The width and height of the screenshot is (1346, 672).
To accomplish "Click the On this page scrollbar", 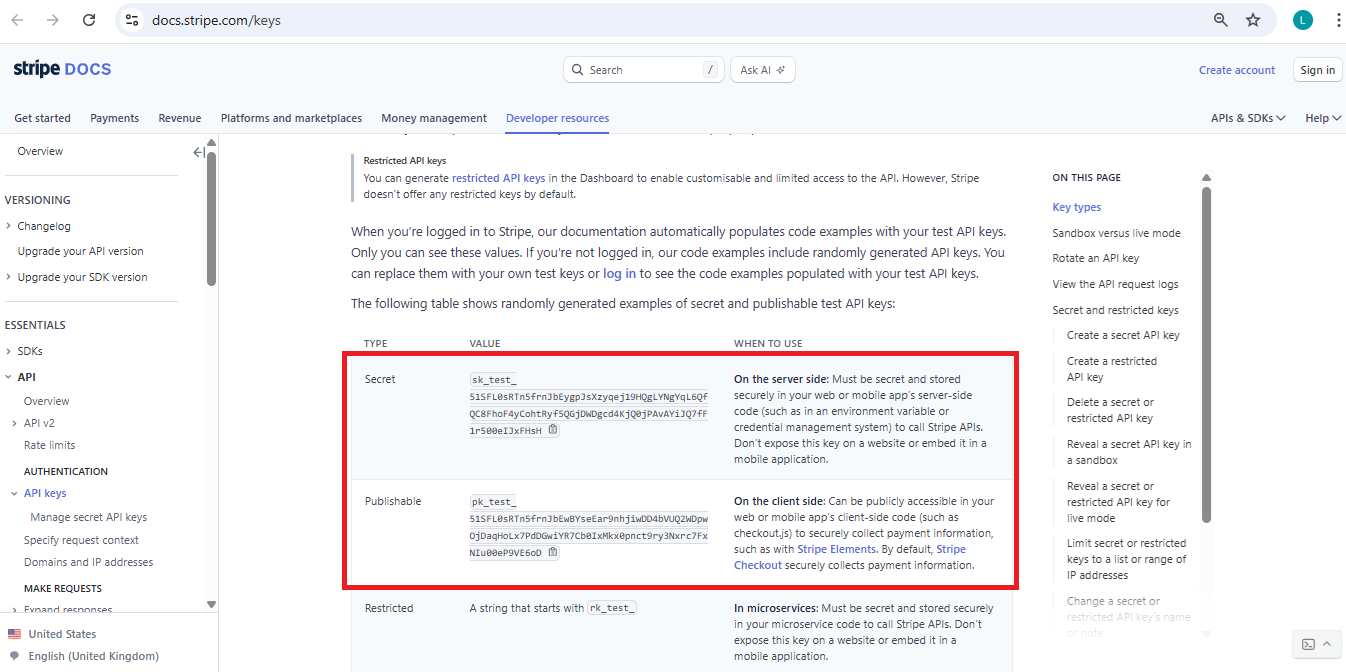I will click(1207, 355).
